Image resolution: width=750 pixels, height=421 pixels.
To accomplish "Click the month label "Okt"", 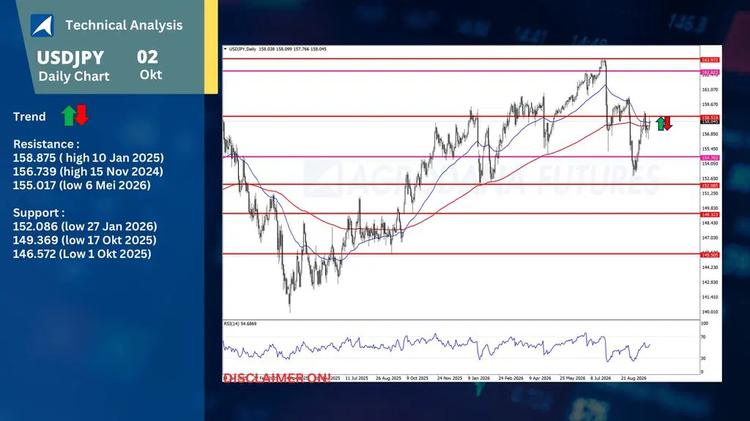I will coord(151,75).
